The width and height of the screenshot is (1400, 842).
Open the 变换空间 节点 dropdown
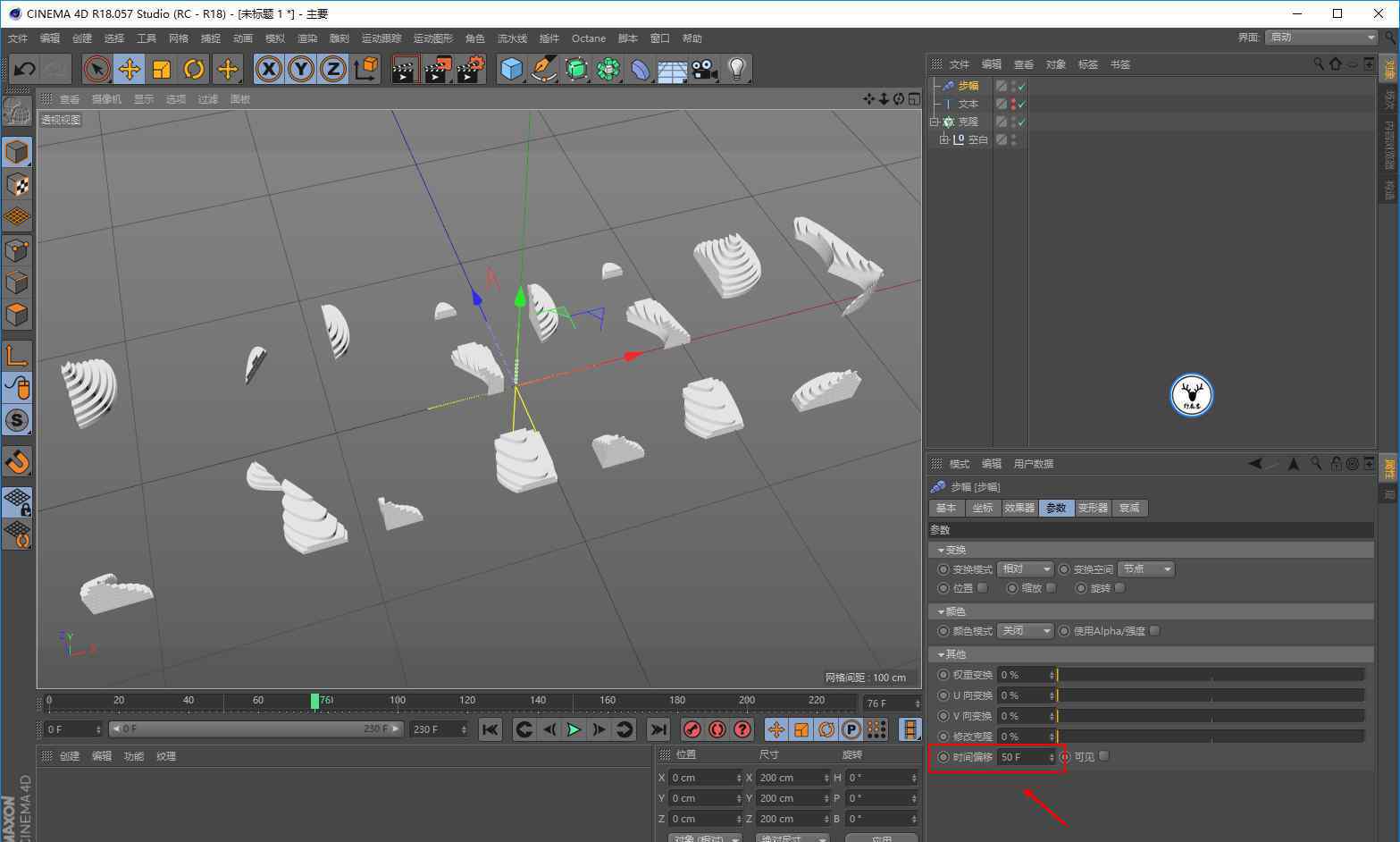1146,569
